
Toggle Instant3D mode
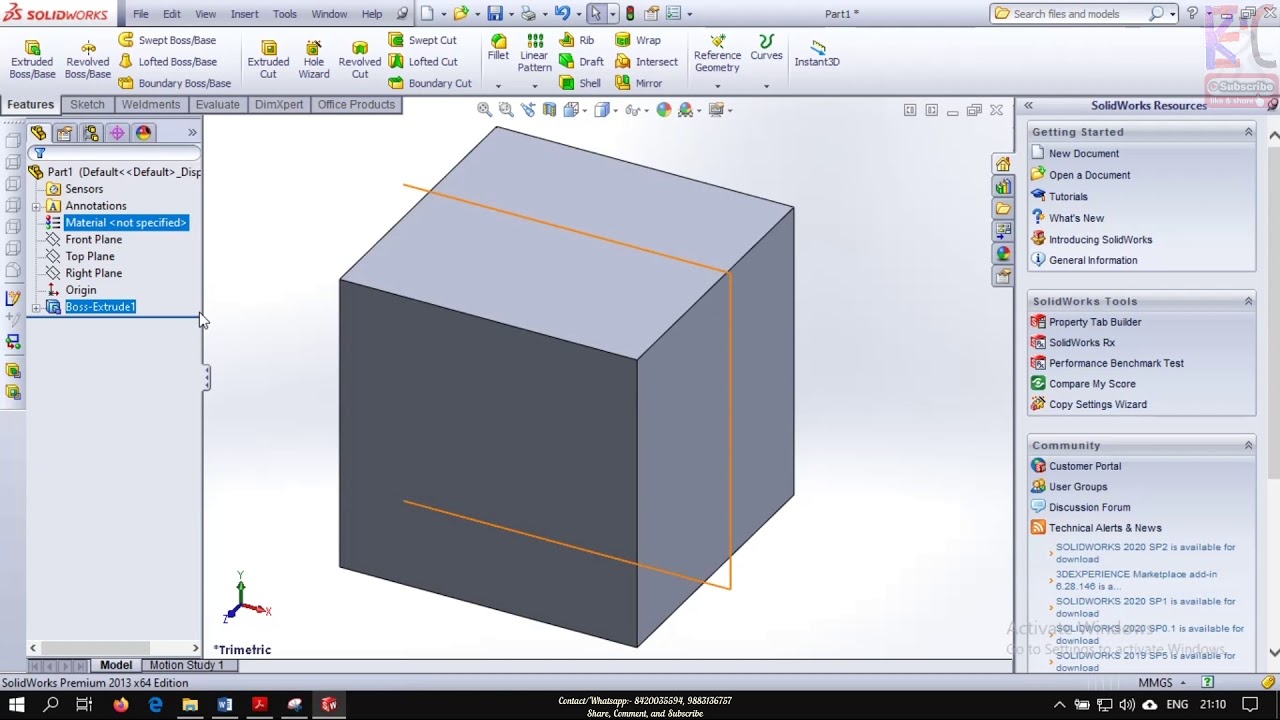[x=817, y=53]
